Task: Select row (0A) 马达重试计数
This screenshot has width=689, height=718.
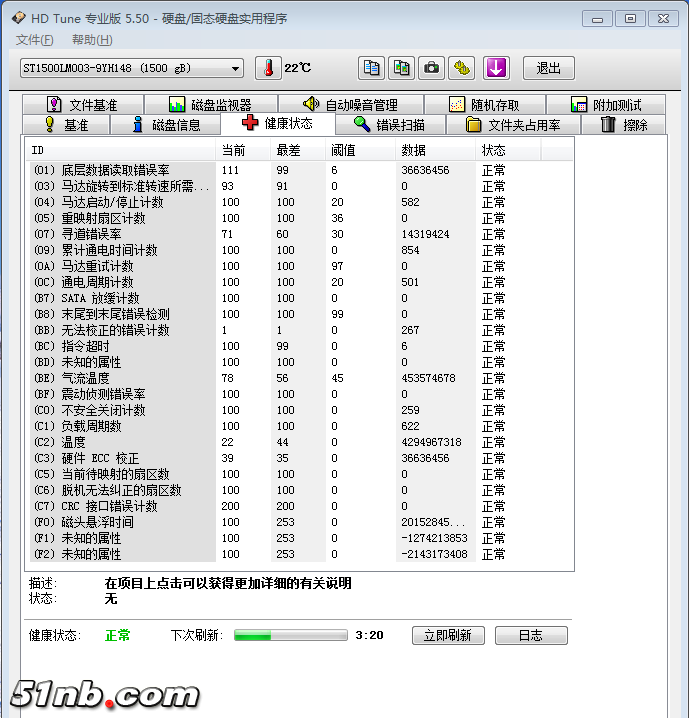Action: [299, 267]
